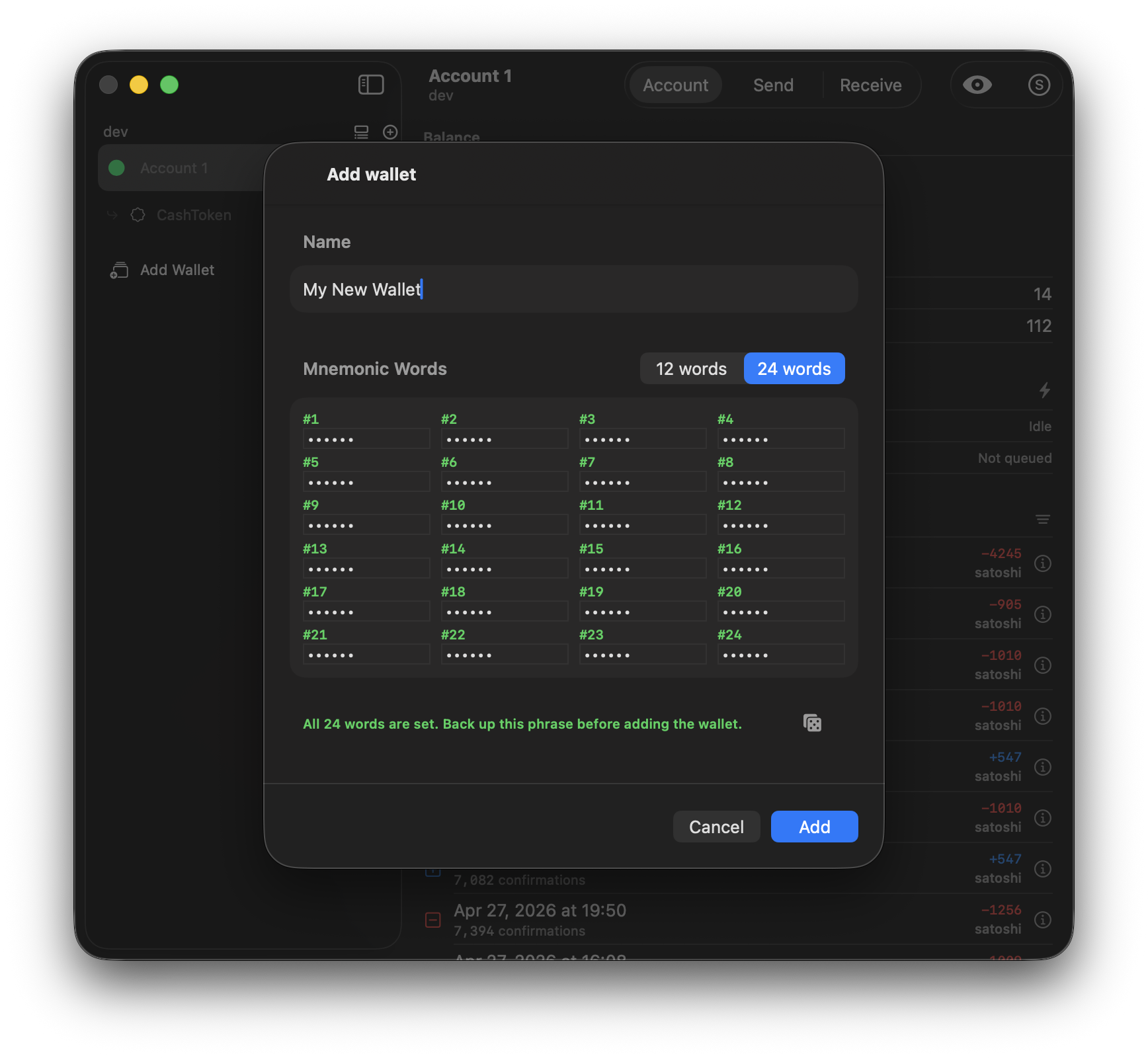Click mnemonic word field #17
This screenshot has height=1058, width=1148.
[366, 611]
